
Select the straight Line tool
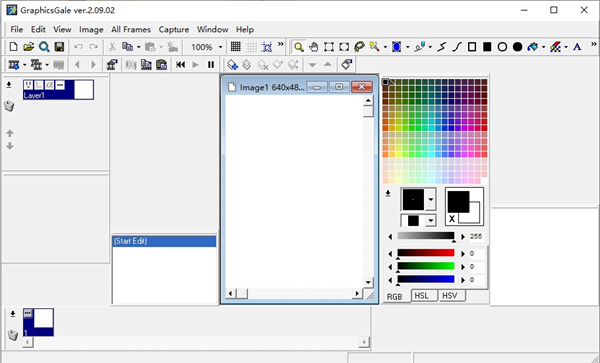(x=442, y=47)
